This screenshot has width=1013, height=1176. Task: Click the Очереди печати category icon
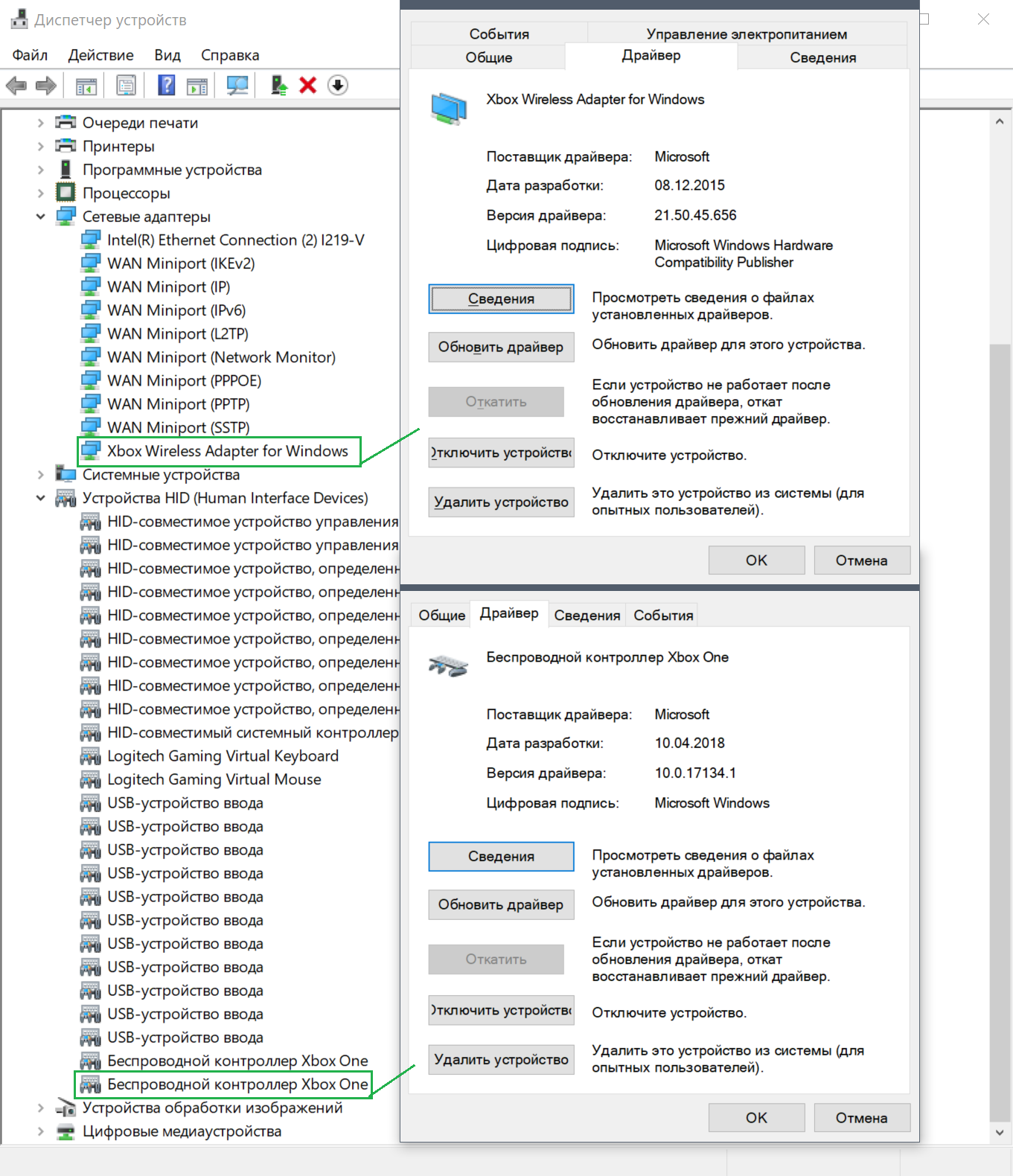tap(65, 122)
